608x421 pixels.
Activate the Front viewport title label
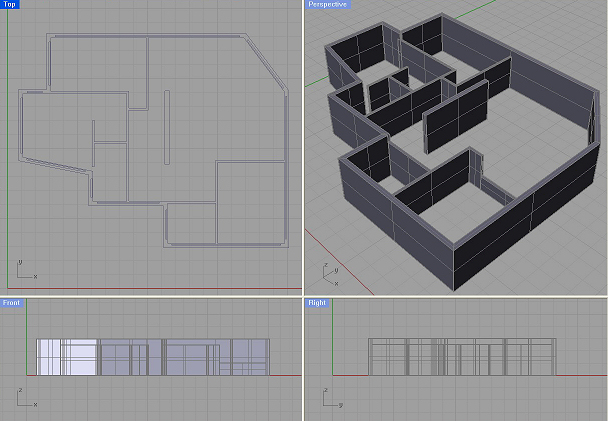11,303
